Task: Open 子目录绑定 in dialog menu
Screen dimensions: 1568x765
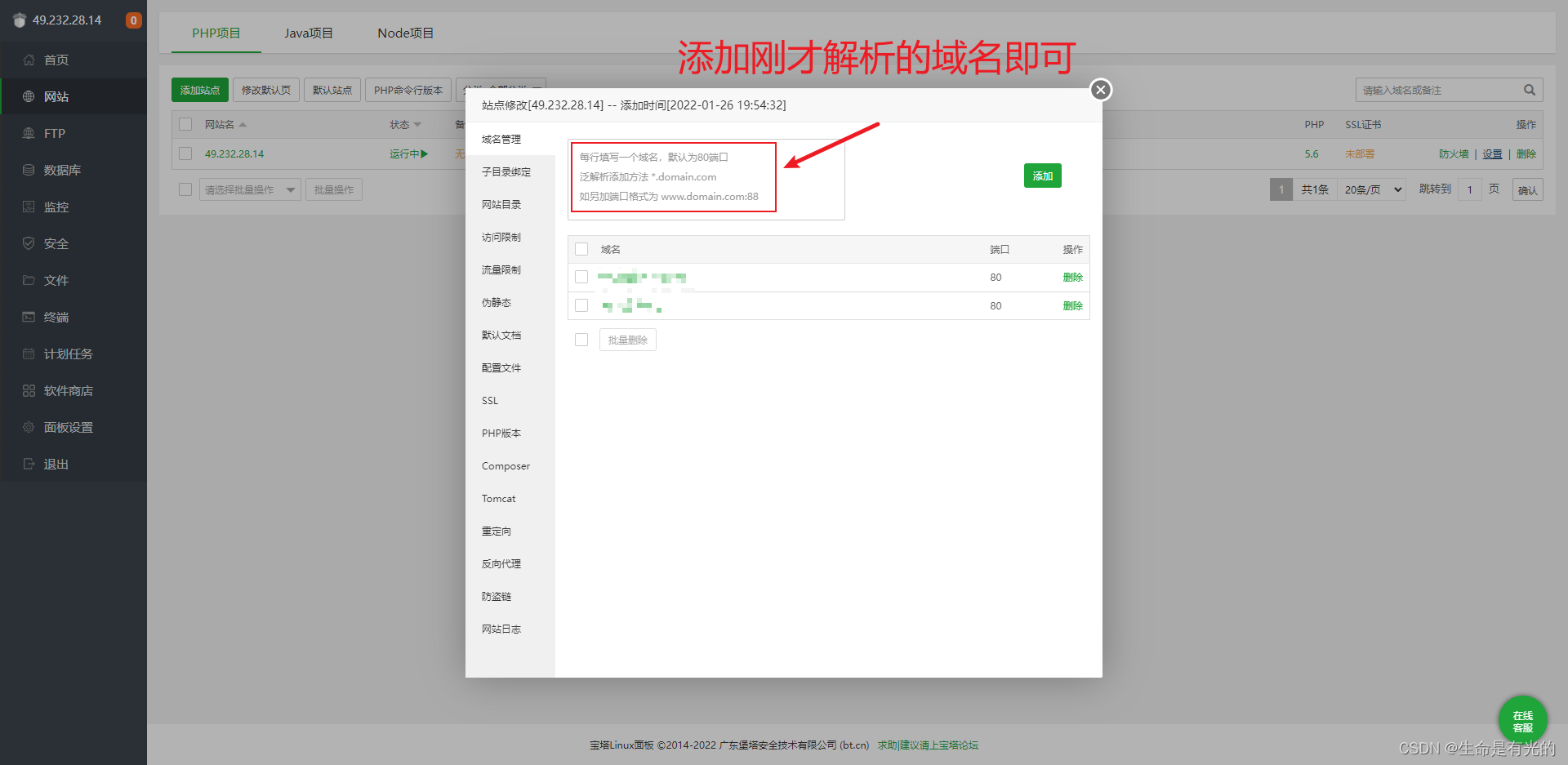Action: (x=510, y=171)
